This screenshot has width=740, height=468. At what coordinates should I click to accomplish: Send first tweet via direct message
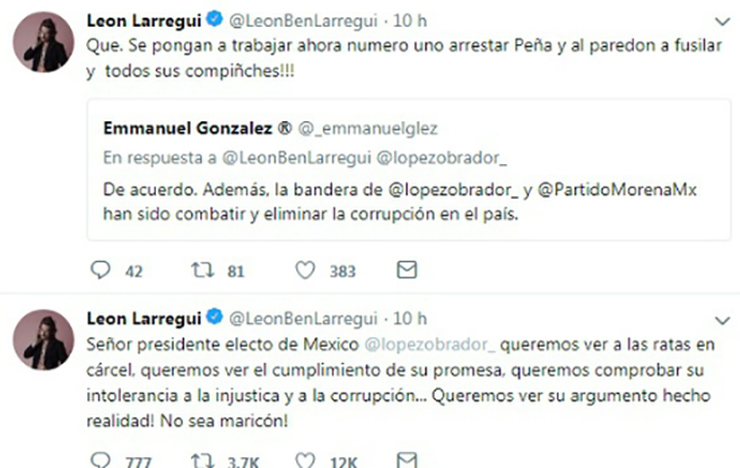[407, 270]
